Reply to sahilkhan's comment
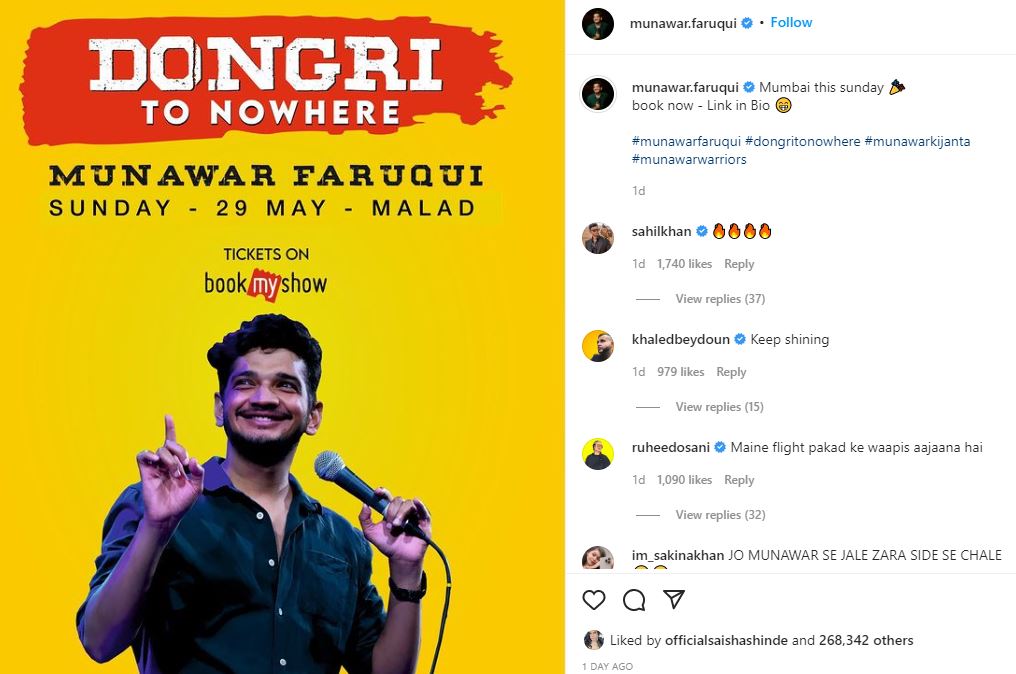This screenshot has width=1016, height=674. pyautogui.click(x=739, y=264)
